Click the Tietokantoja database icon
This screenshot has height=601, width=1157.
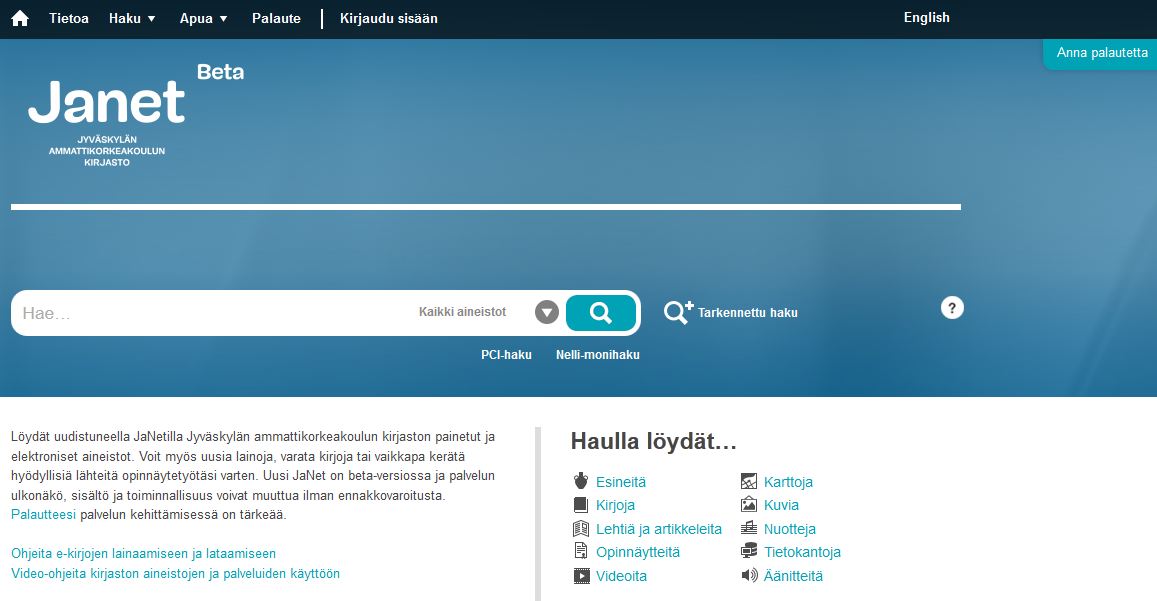749,552
